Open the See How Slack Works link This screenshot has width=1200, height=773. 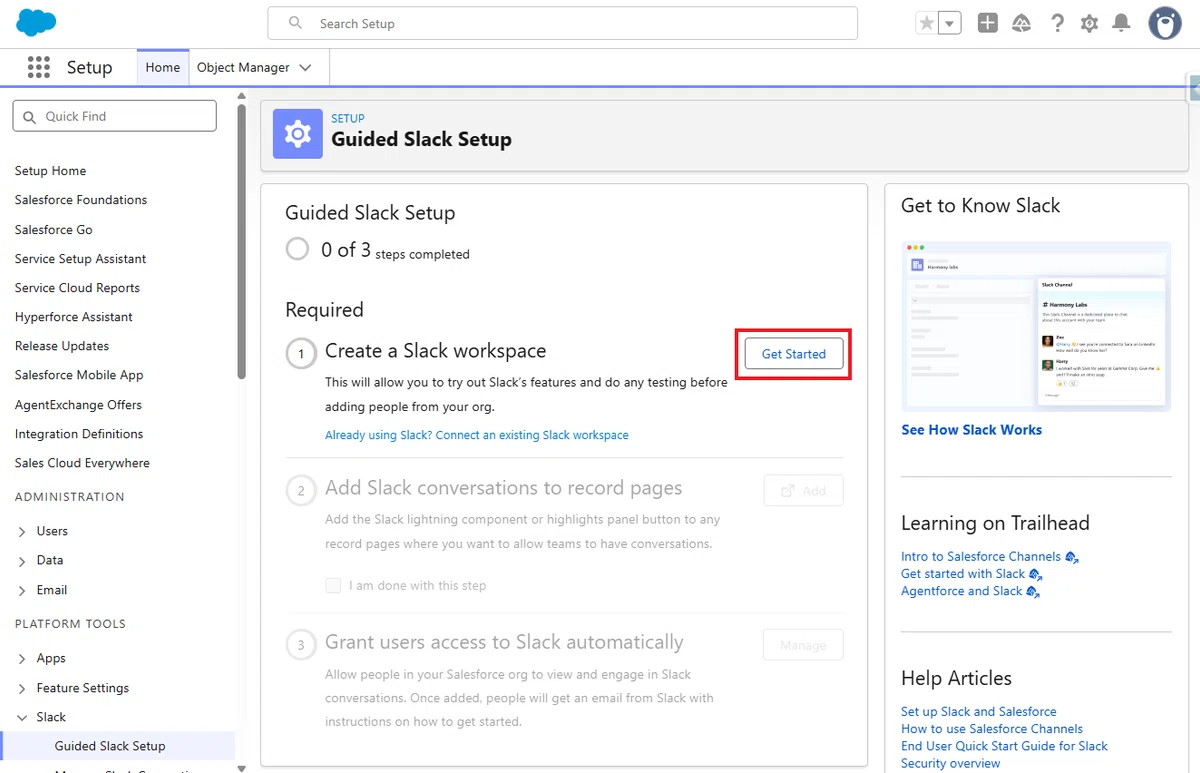(971, 430)
